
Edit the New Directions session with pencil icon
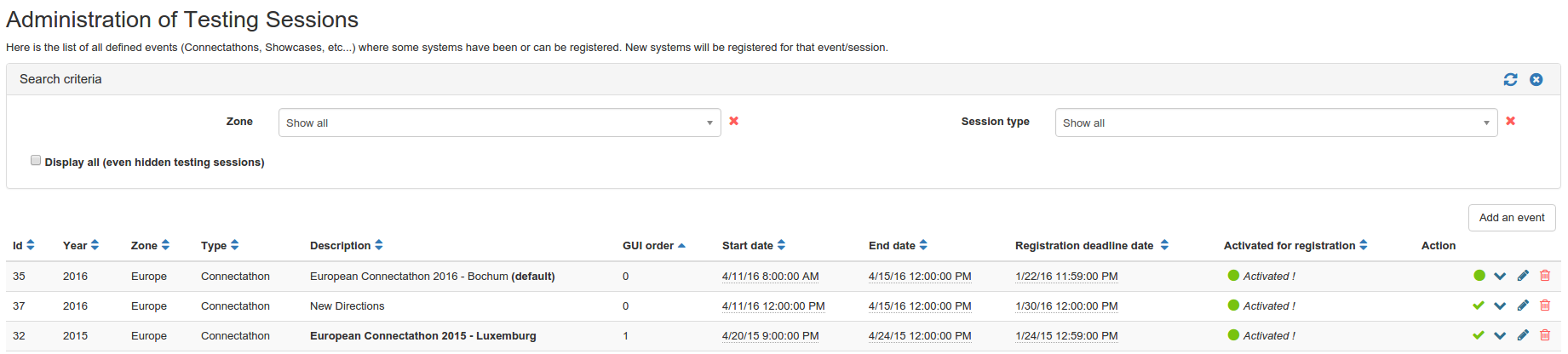pyautogui.click(x=1523, y=305)
